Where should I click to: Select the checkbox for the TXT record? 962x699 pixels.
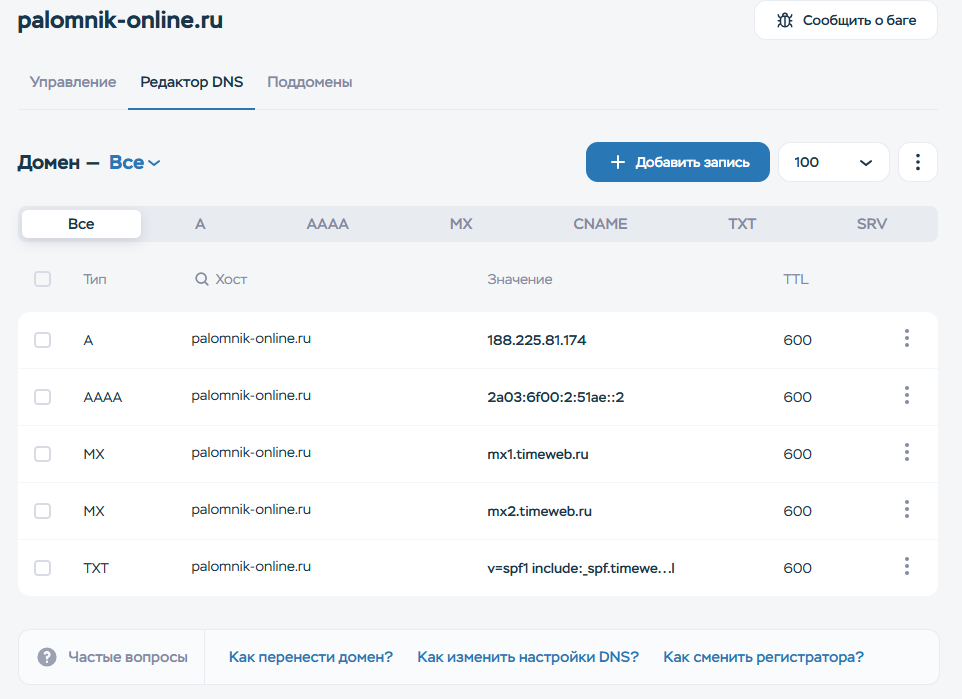click(x=42, y=568)
